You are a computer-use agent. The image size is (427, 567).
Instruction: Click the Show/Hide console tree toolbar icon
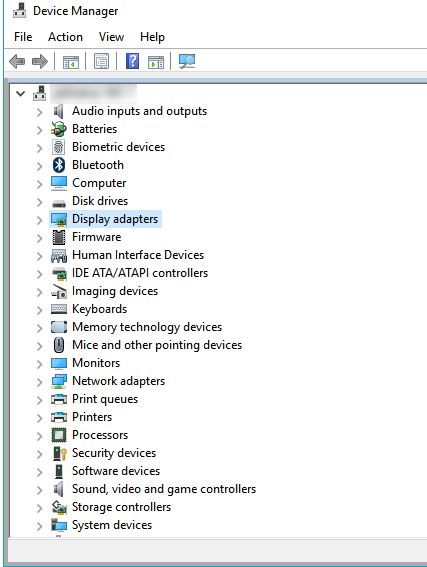point(71,62)
